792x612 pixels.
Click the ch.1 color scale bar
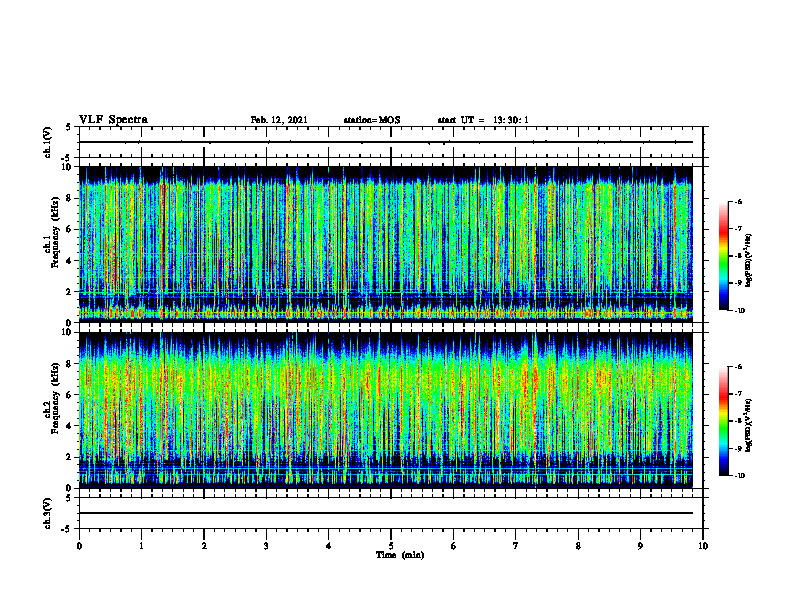[723, 256]
